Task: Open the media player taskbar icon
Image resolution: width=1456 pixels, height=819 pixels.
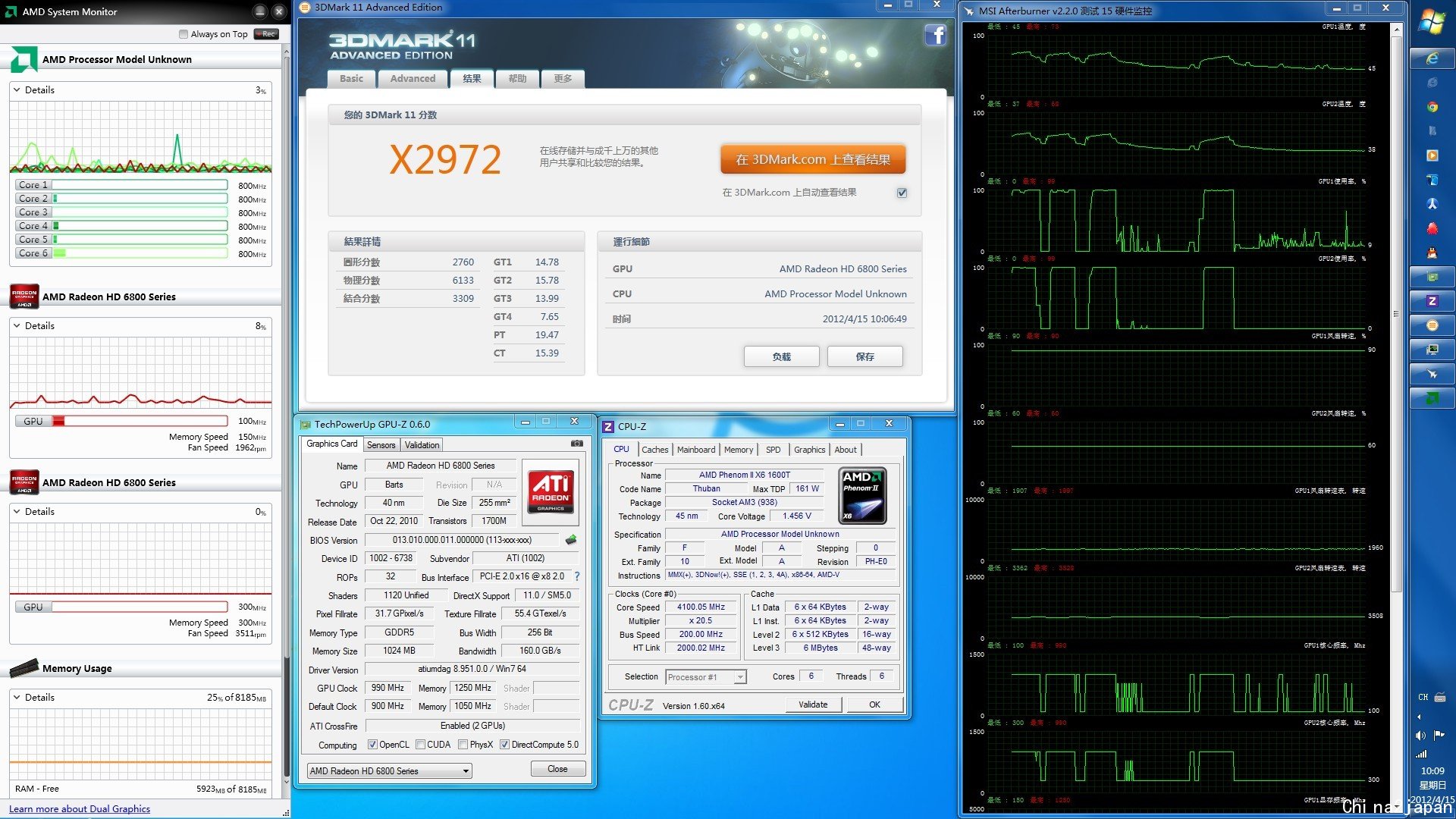Action: 1432,155
